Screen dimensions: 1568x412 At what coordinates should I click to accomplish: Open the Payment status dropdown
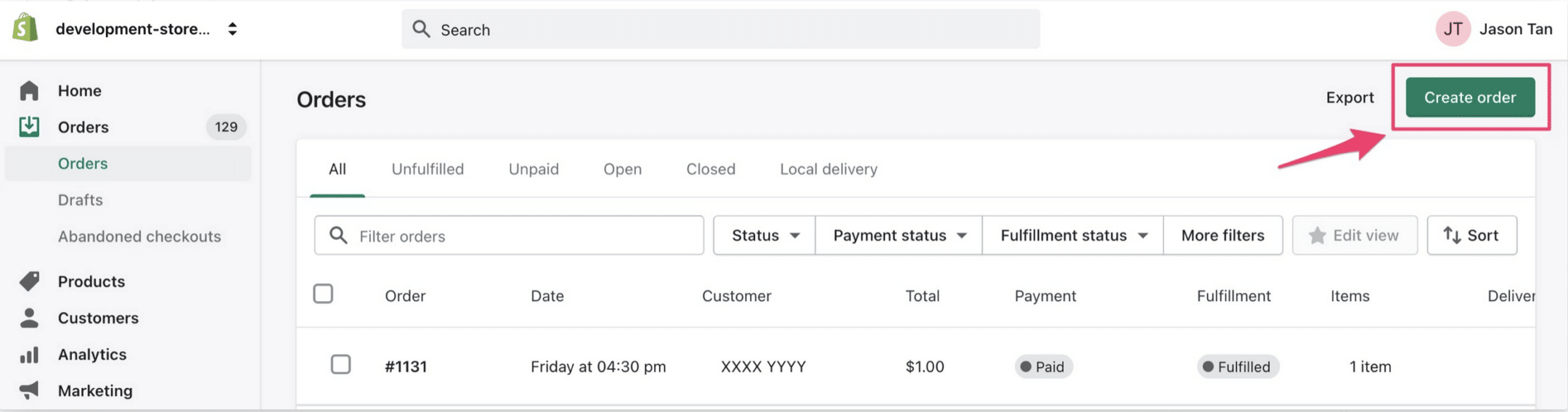899,235
